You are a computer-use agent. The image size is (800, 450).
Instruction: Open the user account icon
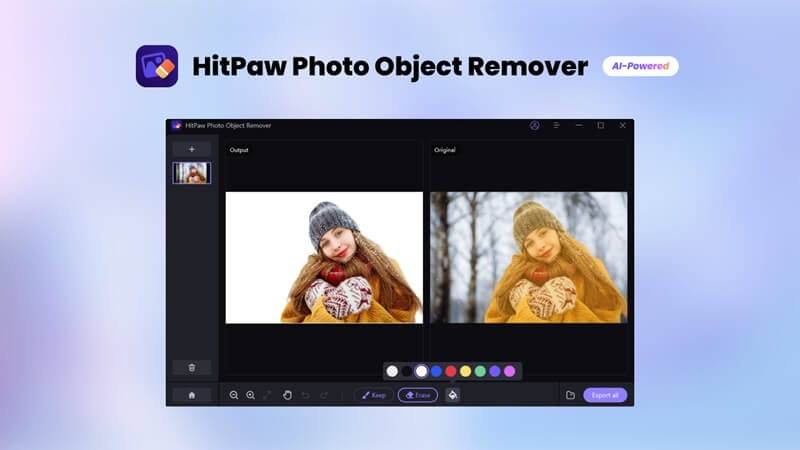coord(535,126)
